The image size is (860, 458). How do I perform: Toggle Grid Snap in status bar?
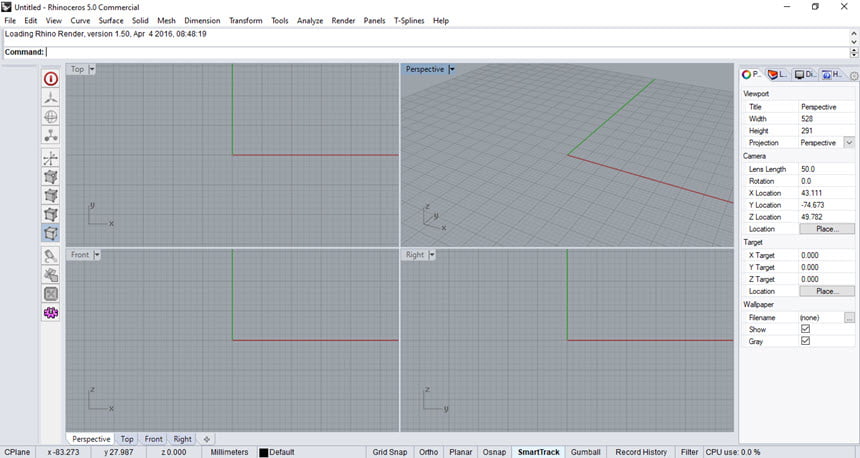pos(390,452)
